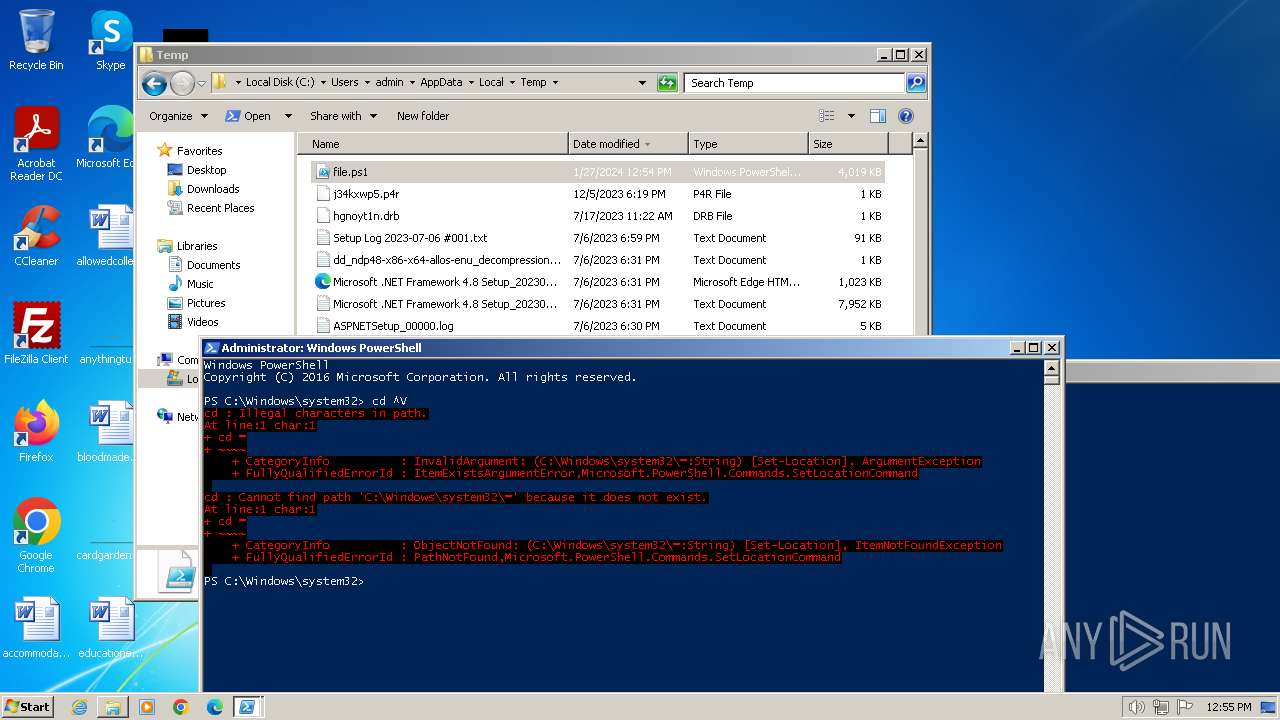Open the PowerShell window title-bar icon menu

[212, 348]
